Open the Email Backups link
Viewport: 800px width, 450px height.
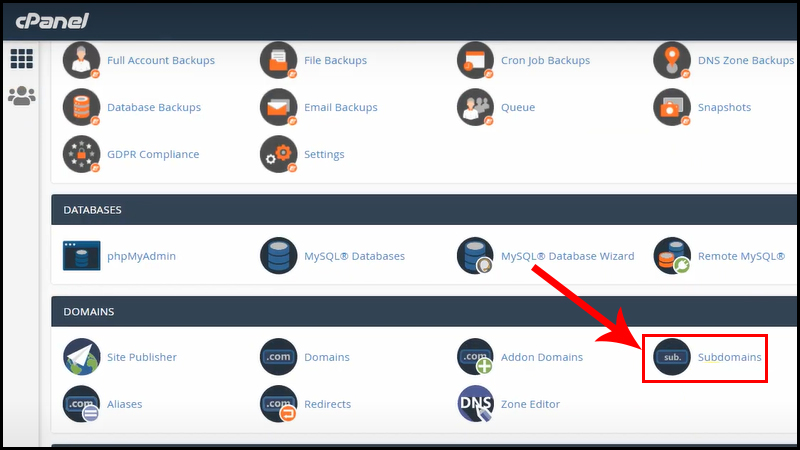tap(341, 107)
